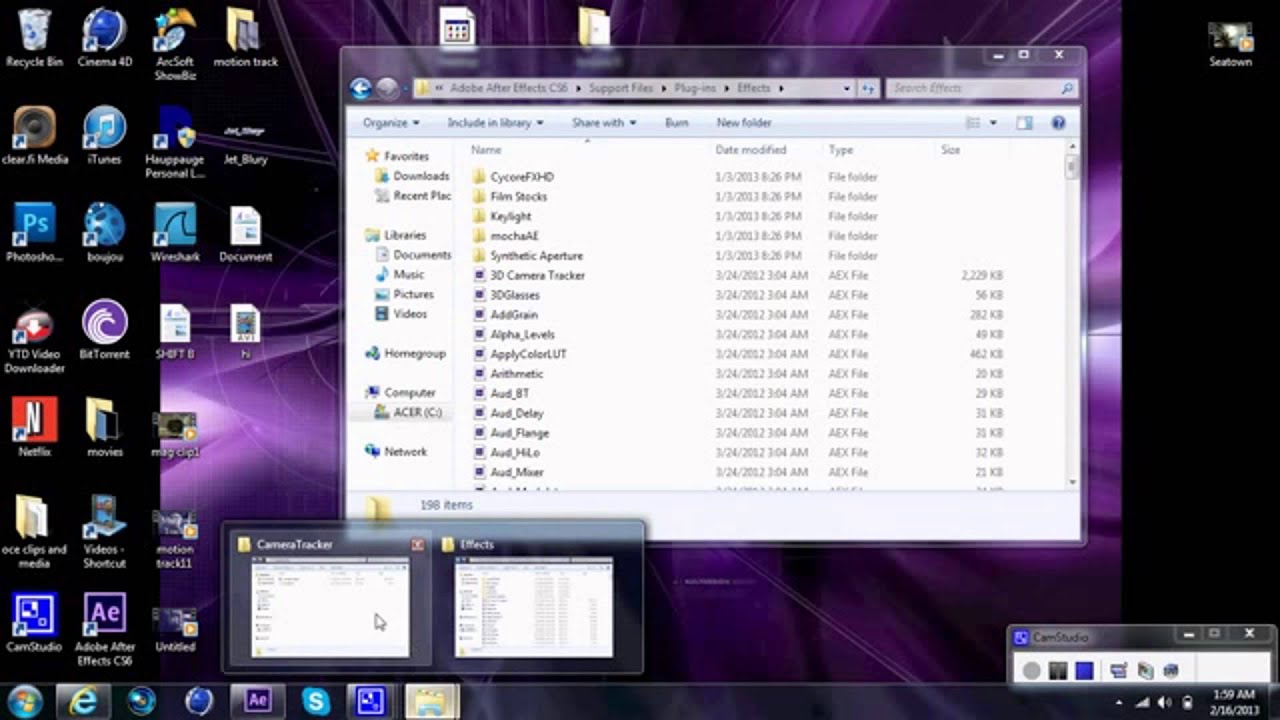The height and width of the screenshot is (720, 1280).
Task: Open the Photoshop desktop shortcut
Action: tap(34, 232)
